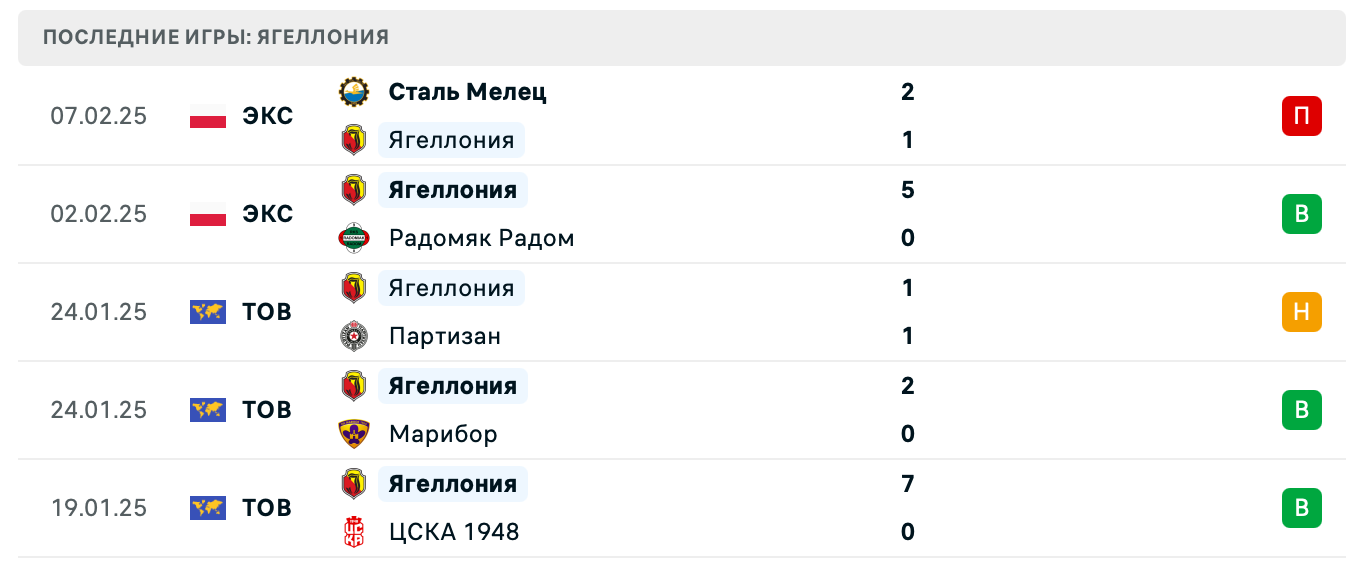Open the ЦСКА 1948 team link

(x=454, y=532)
